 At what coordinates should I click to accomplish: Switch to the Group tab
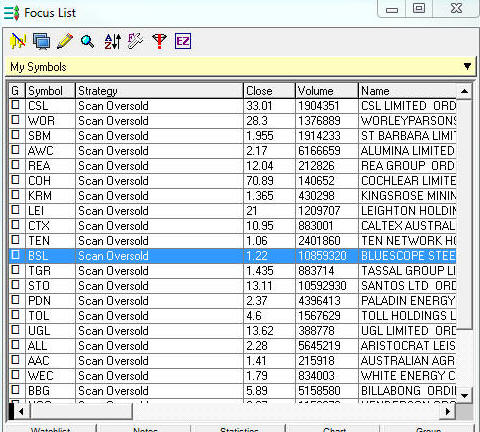(x=428, y=429)
